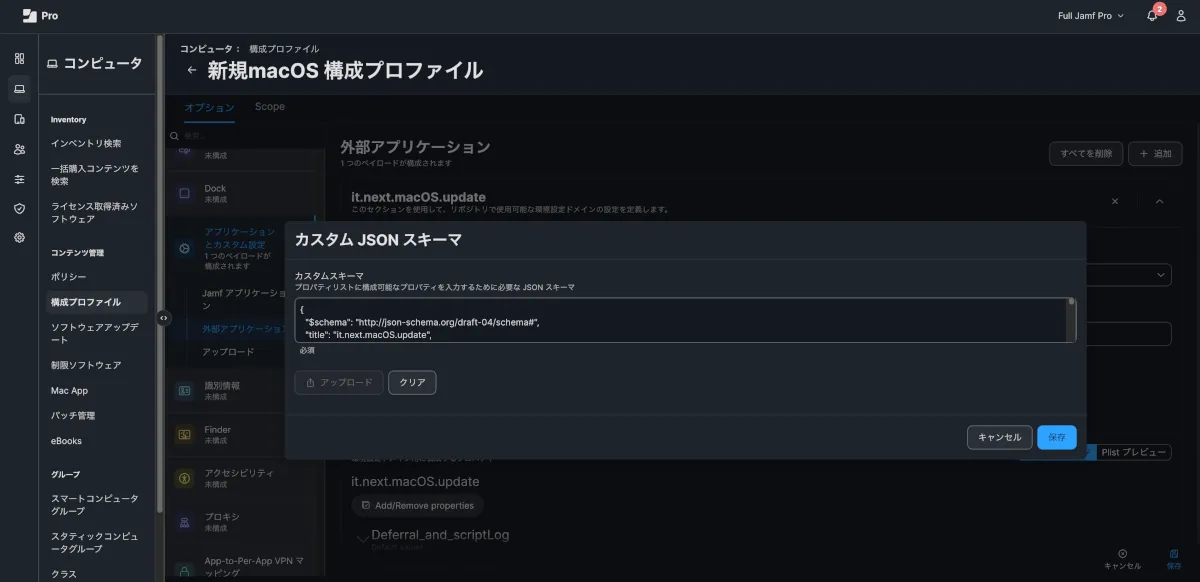Image resolution: width=1200 pixels, height=582 pixels.
Task: Collapse the it.next.macOS.update payload chevron
Action: tap(1160, 201)
